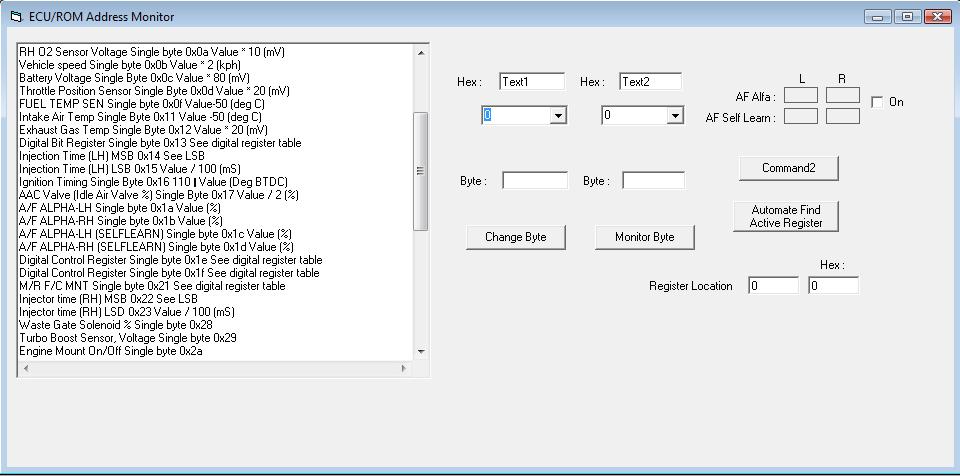Open the second Hex dropdown arrow
This screenshot has height=476, width=960.
pyautogui.click(x=675, y=116)
